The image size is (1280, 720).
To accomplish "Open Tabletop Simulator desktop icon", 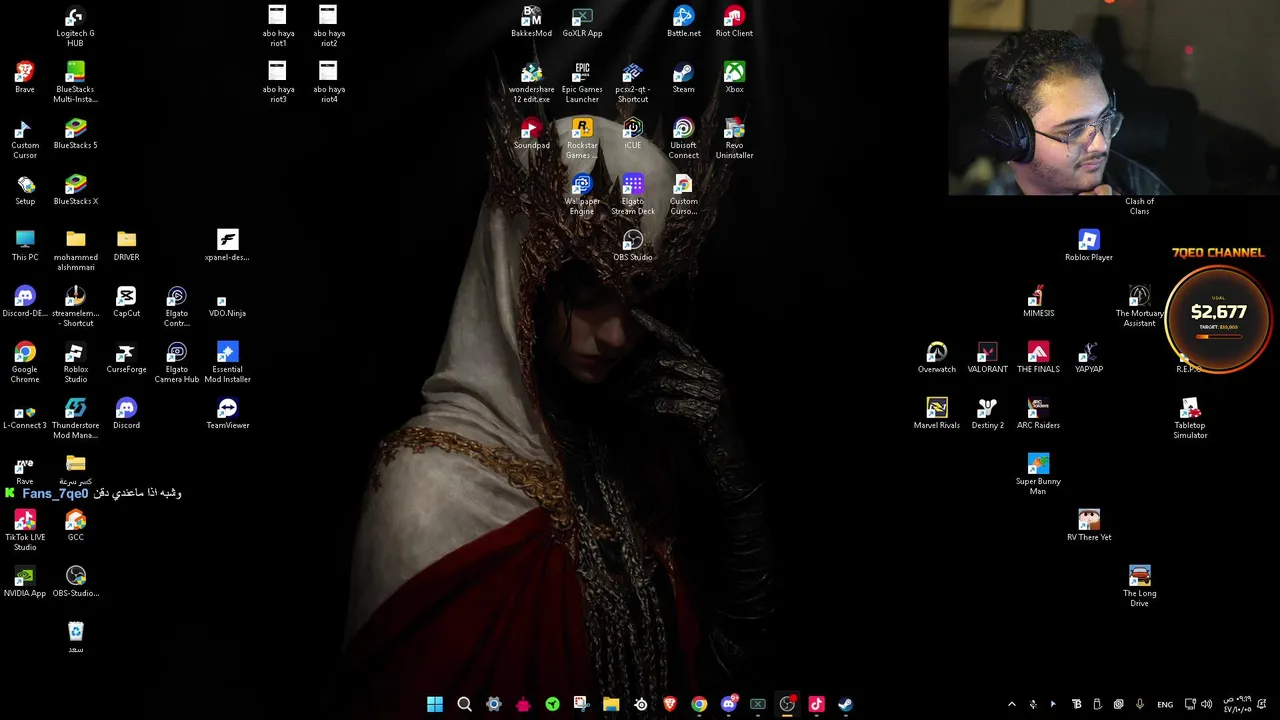I will point(1190,419).
